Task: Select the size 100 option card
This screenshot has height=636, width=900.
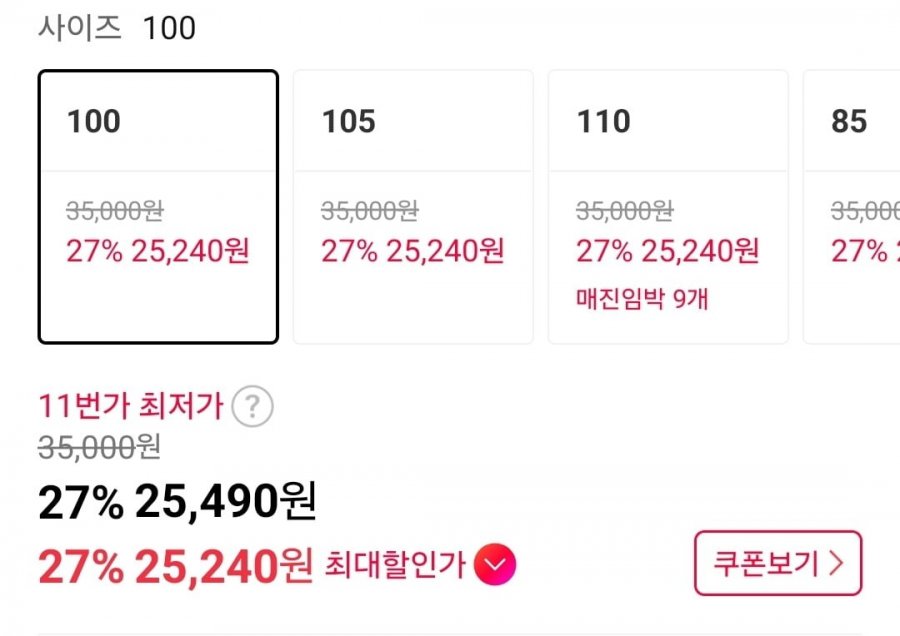Action: [x=158, y=207]
